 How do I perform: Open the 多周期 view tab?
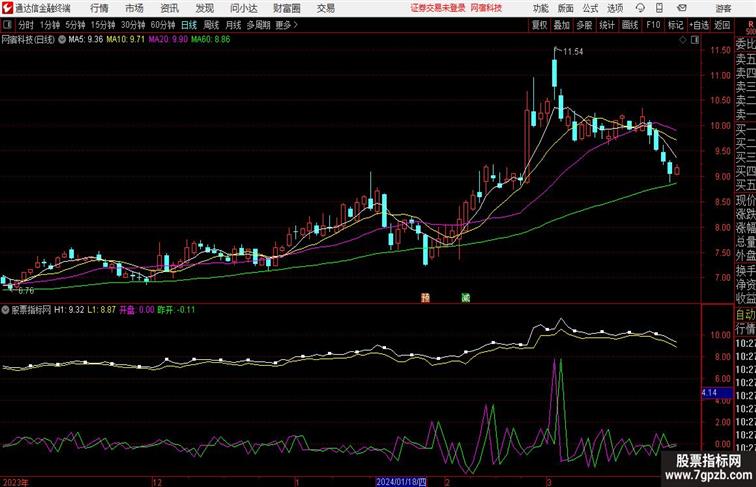[x=258, y=25]
